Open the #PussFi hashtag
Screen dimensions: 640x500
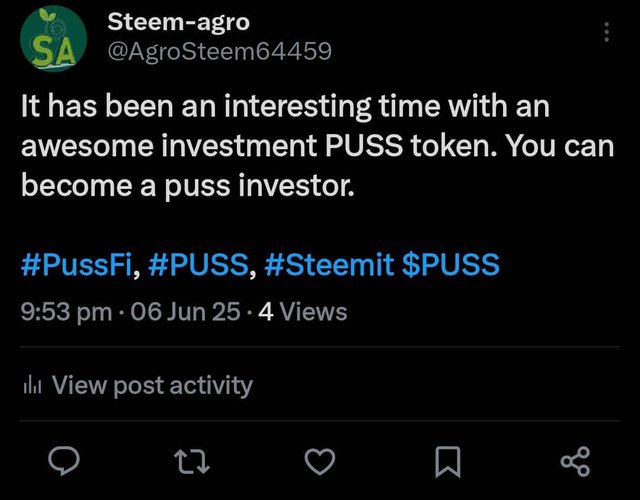click(x=77, y=264)
